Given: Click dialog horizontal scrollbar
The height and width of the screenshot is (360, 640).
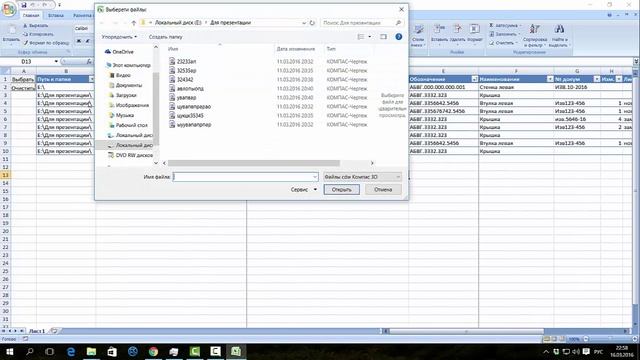Looking at the screenshot, I should 254,163.
